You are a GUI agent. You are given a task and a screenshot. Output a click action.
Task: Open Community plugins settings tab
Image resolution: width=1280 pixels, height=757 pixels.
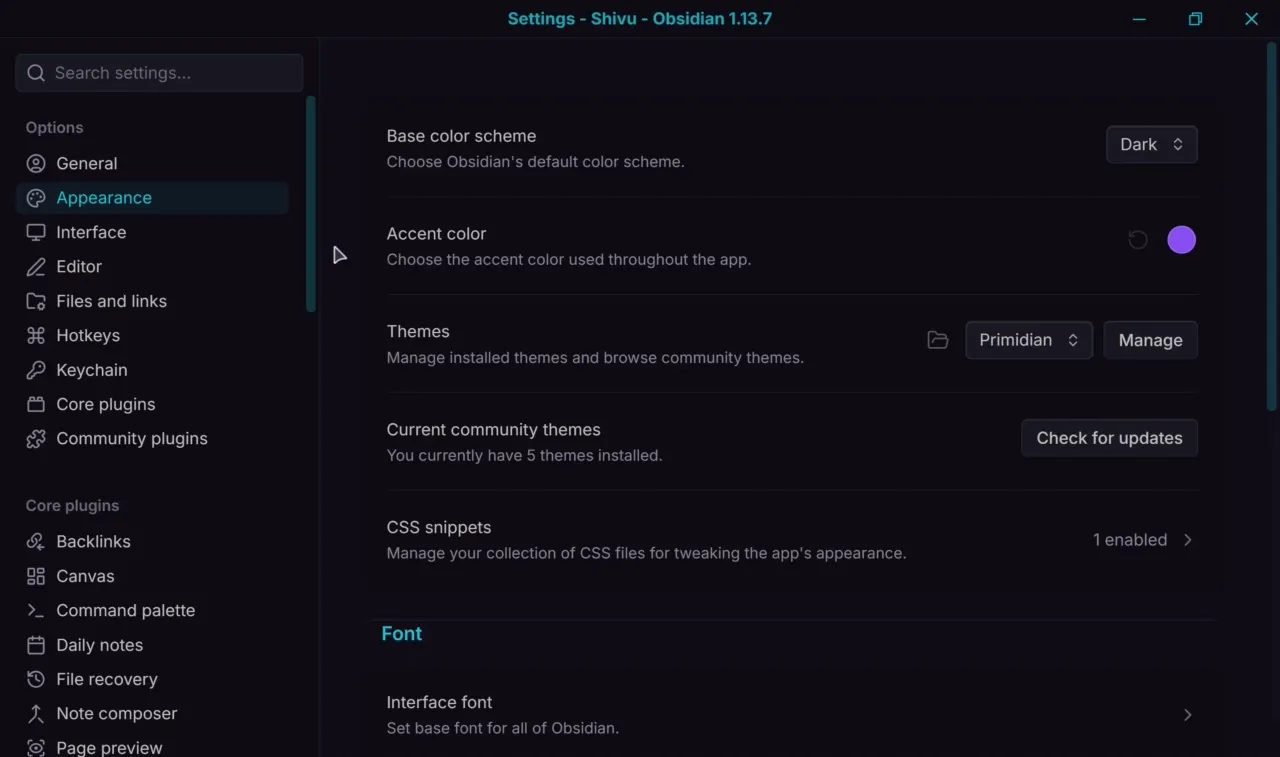pyautogui.click(x=152, y=439)
